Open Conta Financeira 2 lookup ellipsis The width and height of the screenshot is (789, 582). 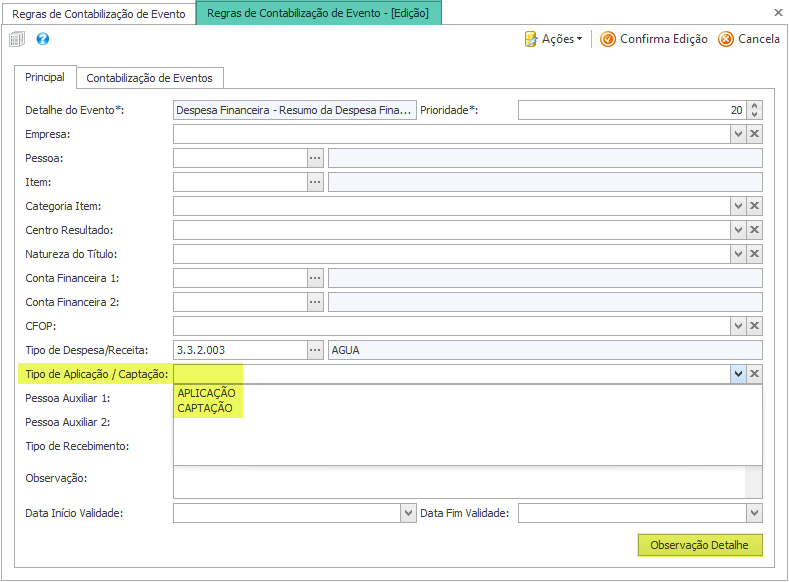click(315, 302)
